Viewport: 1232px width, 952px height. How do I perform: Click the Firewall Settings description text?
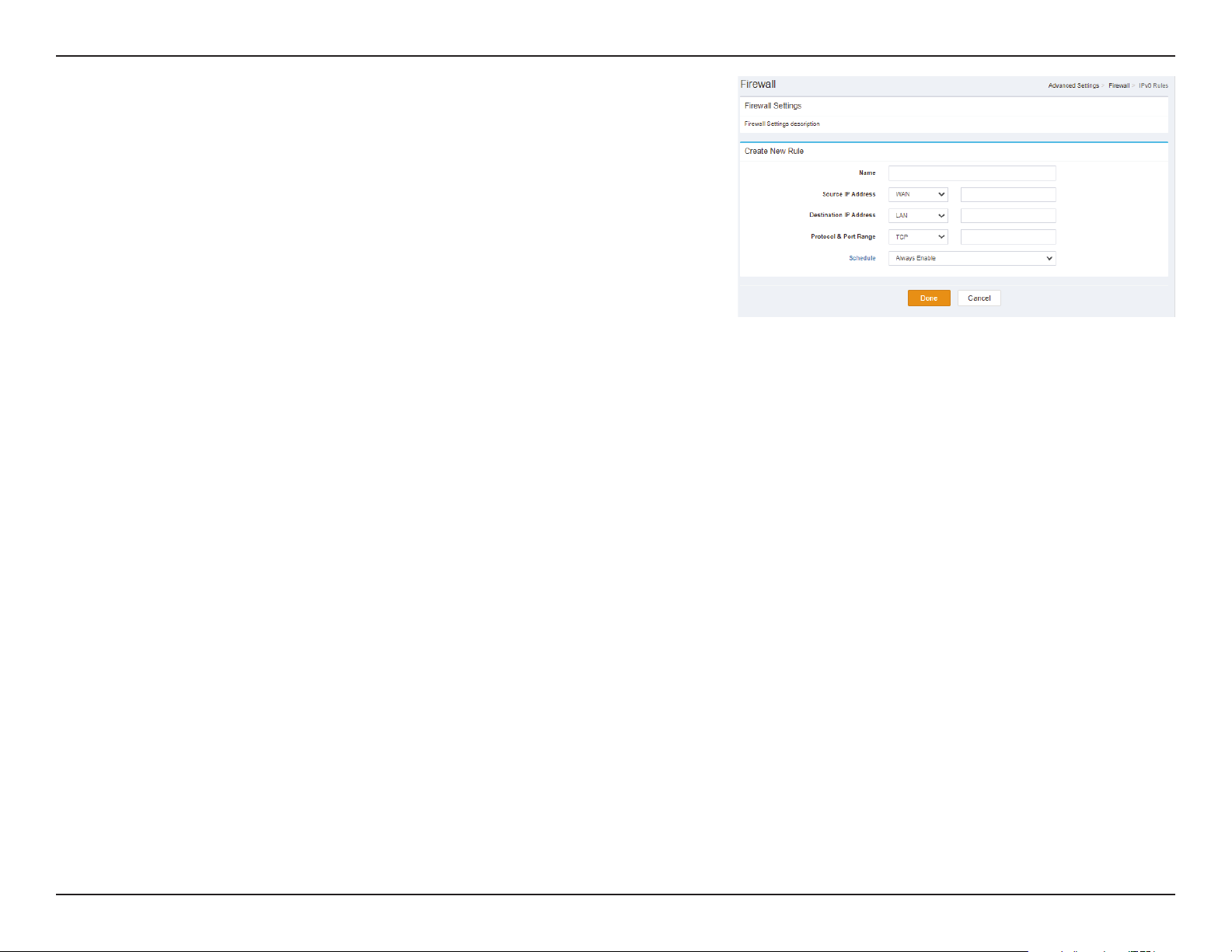[x=782, y=124]
